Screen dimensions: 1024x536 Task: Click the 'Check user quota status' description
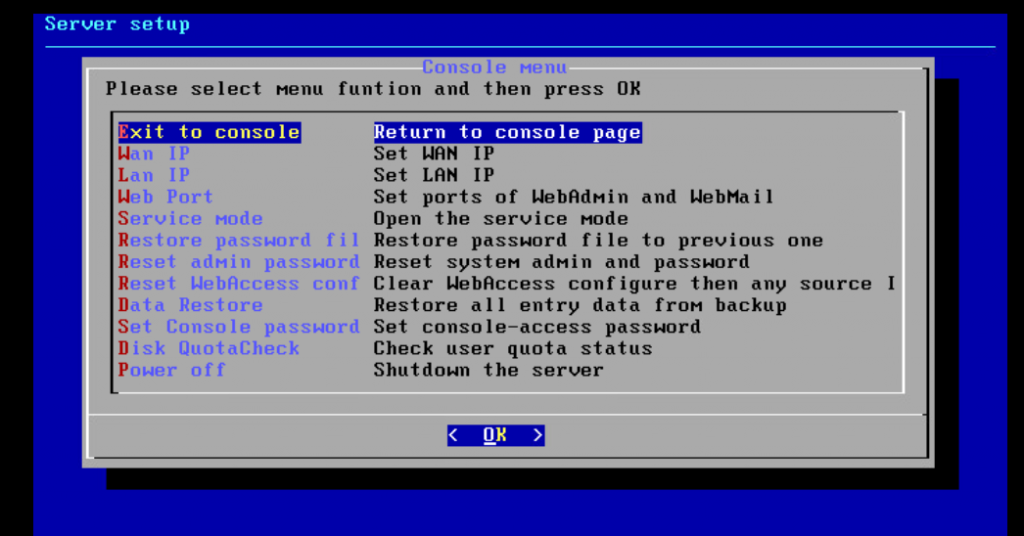(x=513, y=348)
